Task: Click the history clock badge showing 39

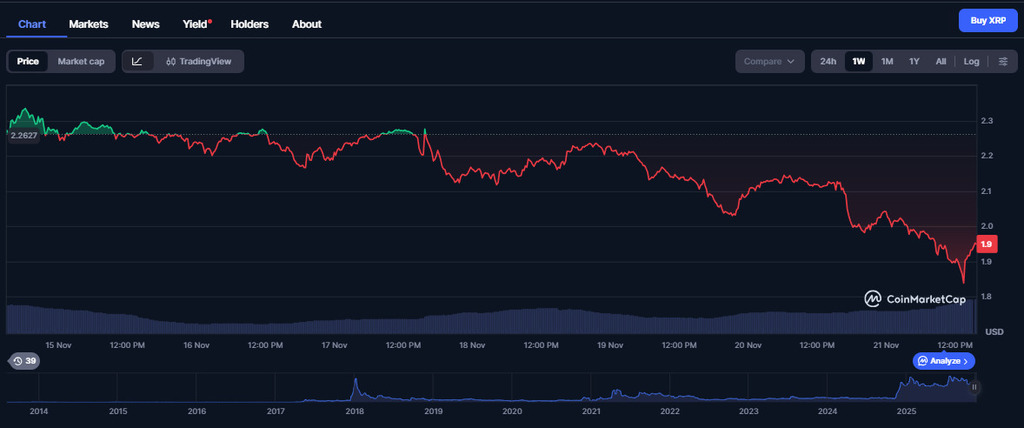Action: click(23, 361)
